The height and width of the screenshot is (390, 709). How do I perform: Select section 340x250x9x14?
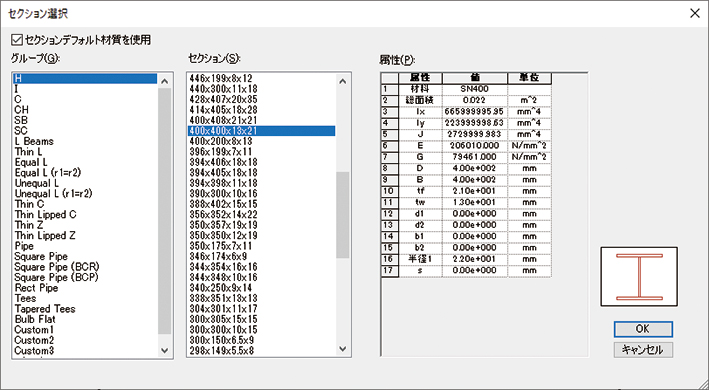tap(261, 287)
